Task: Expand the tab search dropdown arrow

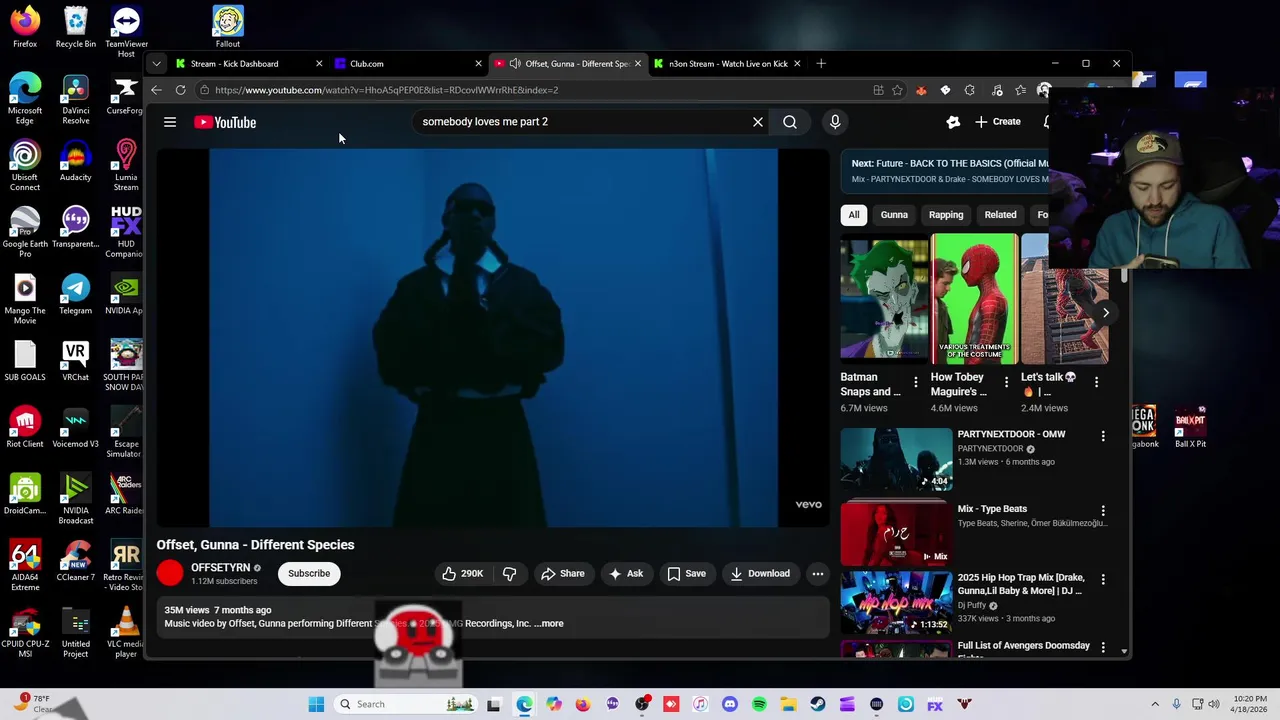Action: [x=156, y=64]
